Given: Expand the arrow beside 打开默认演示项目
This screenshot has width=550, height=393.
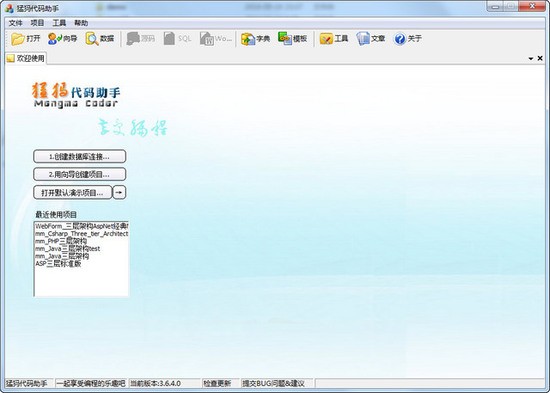Looking at the screenshot, I should point(119,192).
